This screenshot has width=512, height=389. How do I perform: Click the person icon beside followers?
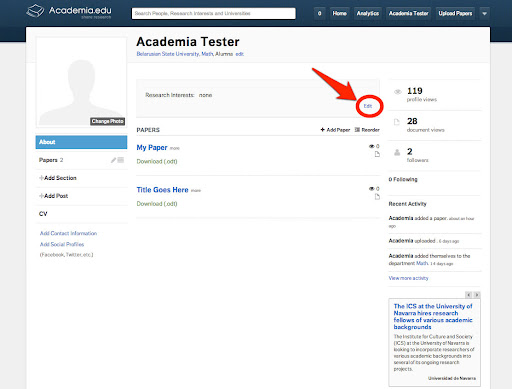click(397, 153)
